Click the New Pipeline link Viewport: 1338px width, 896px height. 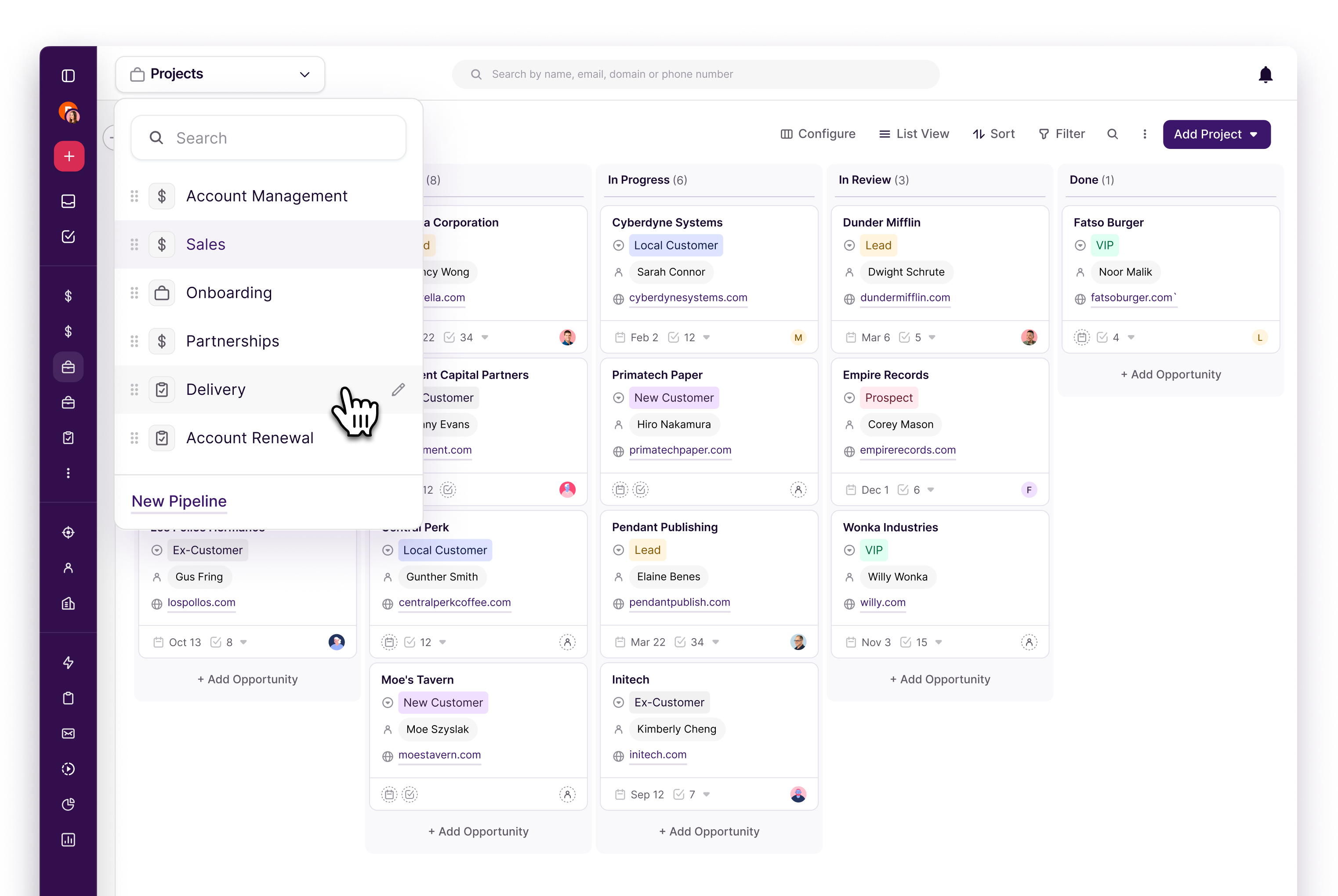coord(179,501)
